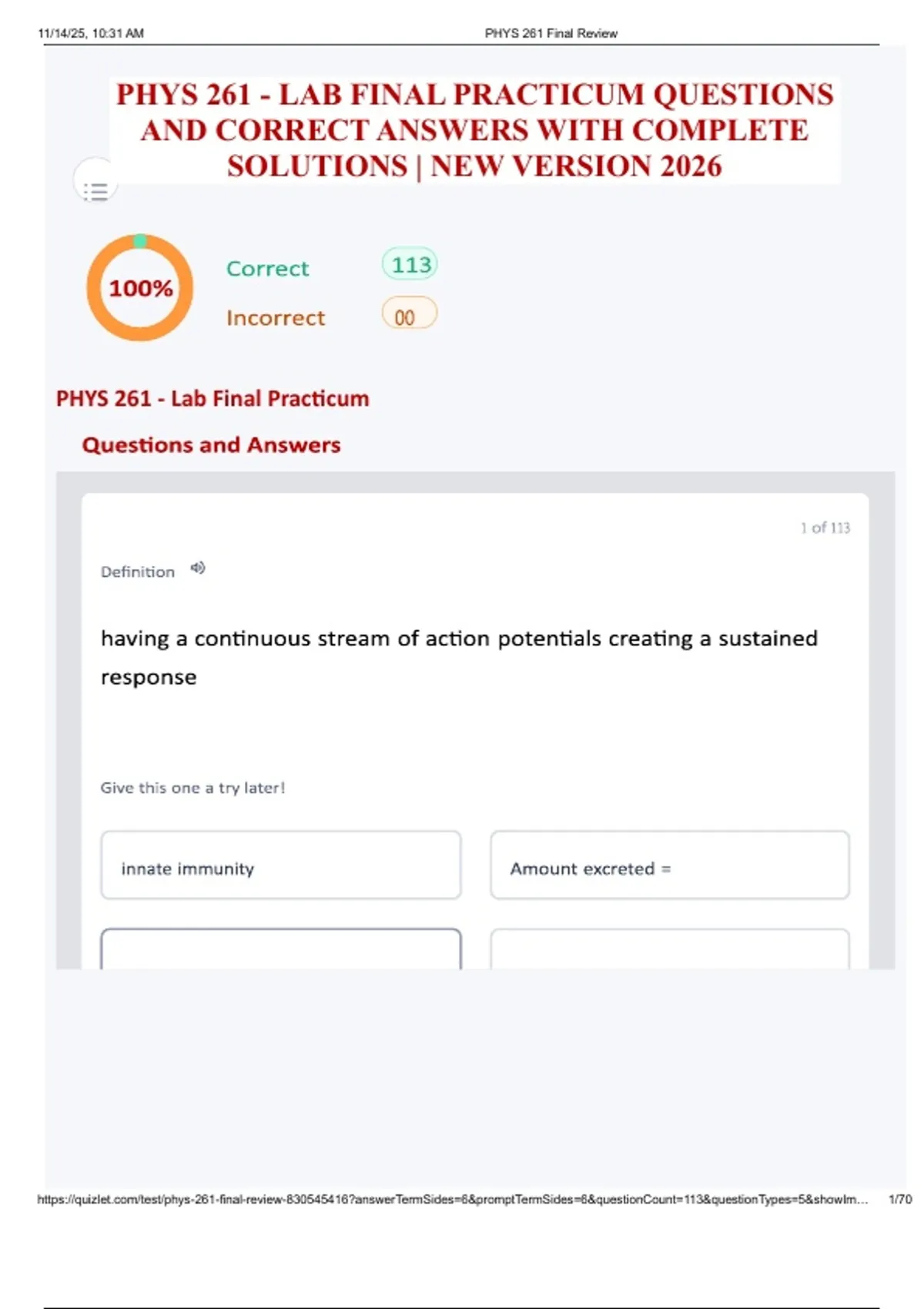Click the "Give this one a try later!" text
Screen dimensions: 924x1309
click(192, 788)
